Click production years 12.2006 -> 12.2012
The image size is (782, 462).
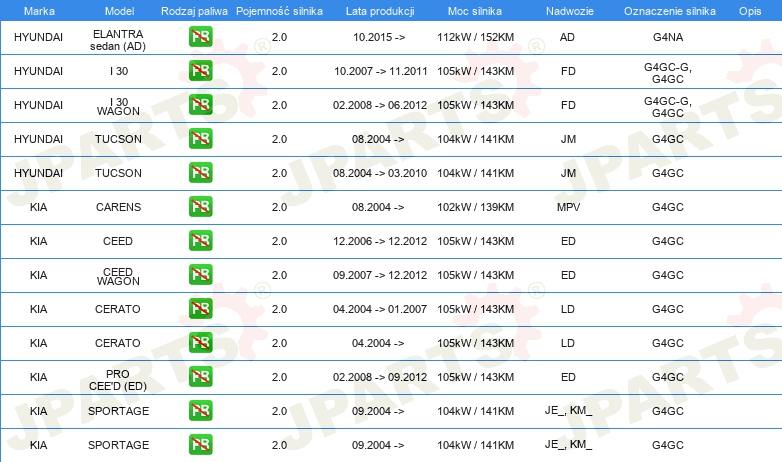(380, 241)
